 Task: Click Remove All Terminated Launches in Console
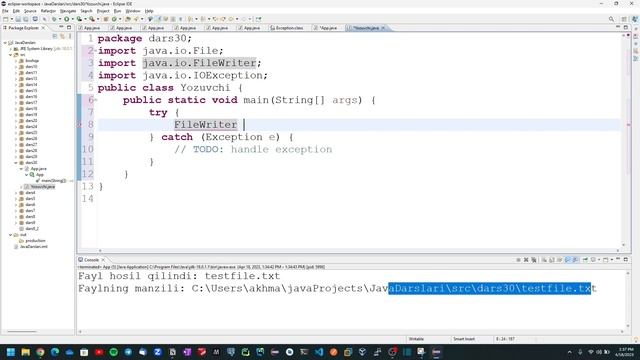coord(534,260)
